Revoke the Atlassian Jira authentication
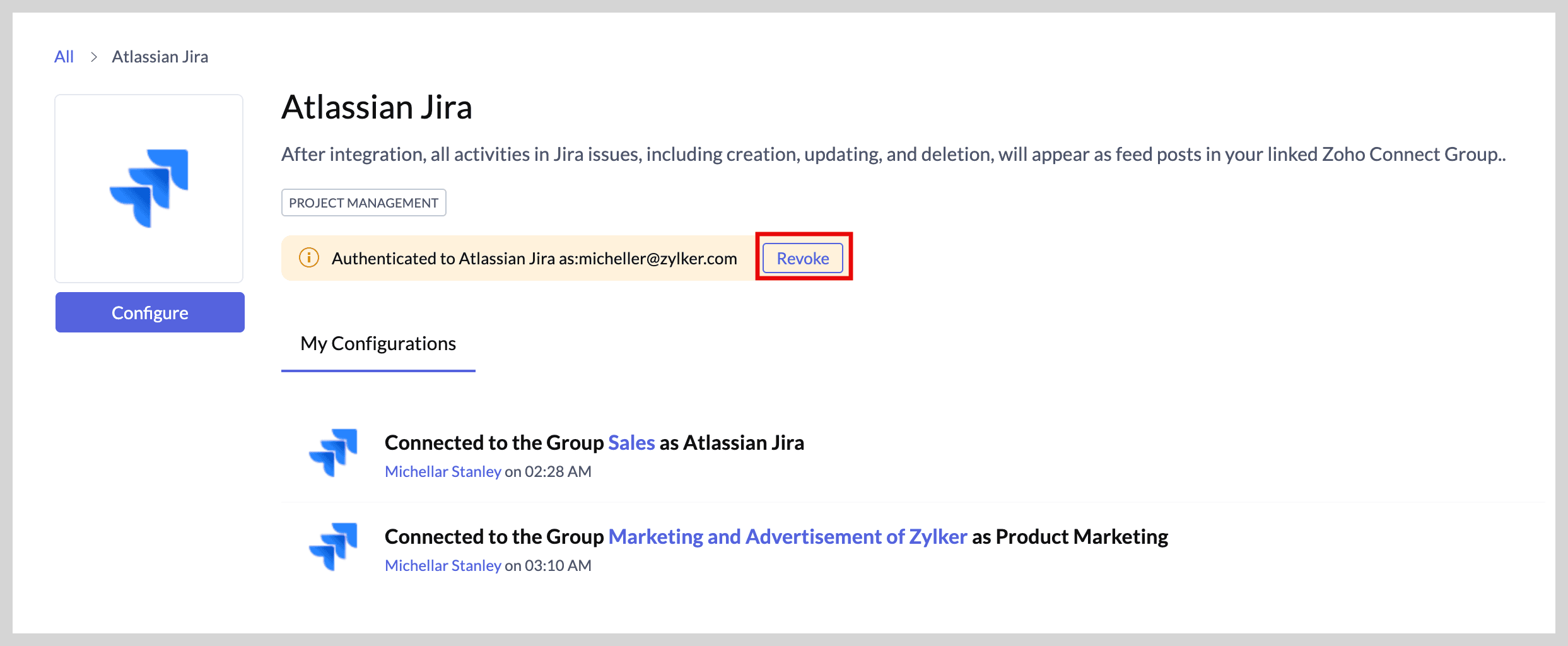The width and height of the screenshot is (1568, 646). (x=802, y=258)
